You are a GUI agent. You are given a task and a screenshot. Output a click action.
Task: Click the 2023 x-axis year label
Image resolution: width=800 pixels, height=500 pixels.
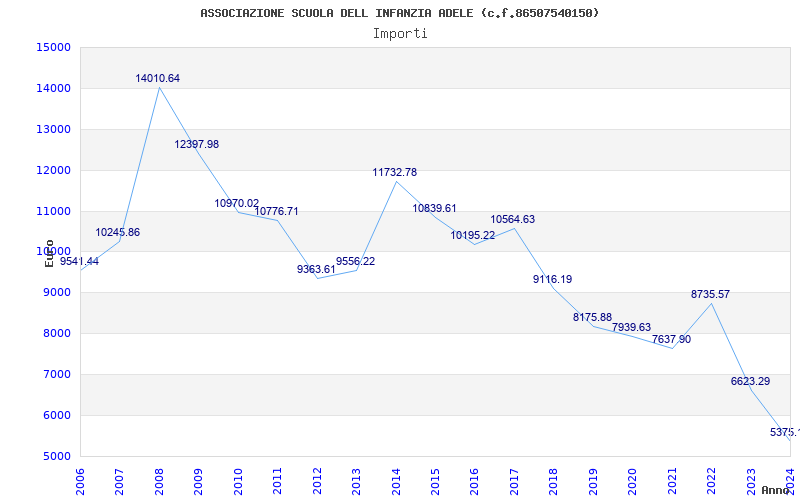[x=752, y=482]
